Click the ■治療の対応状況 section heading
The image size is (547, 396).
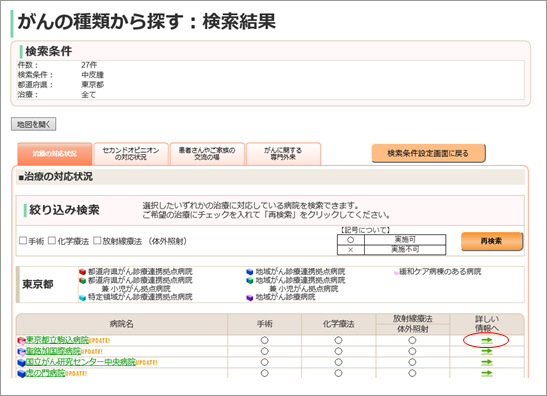(56, 177)
